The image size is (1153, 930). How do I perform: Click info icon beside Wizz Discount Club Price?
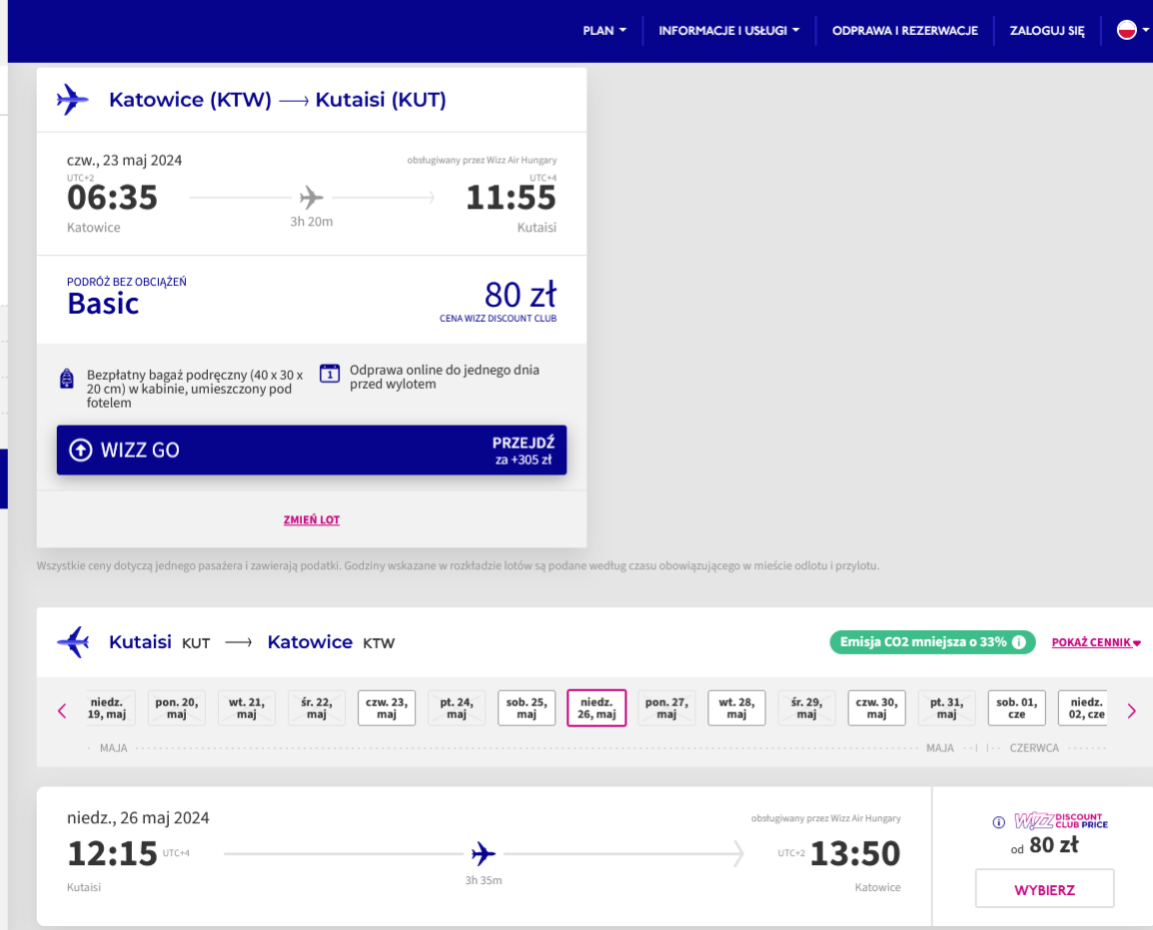click(x=999, y=822)
